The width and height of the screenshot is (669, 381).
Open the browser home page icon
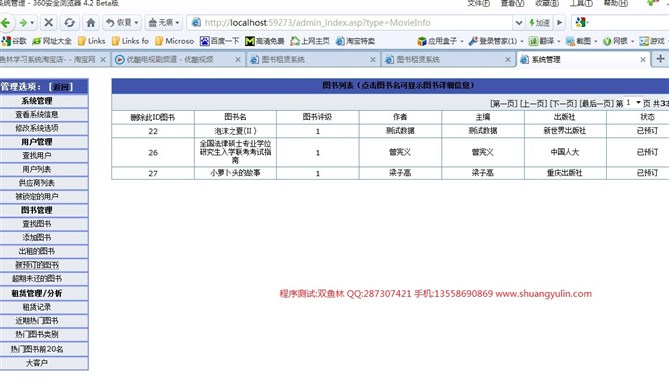click(90, 23)
